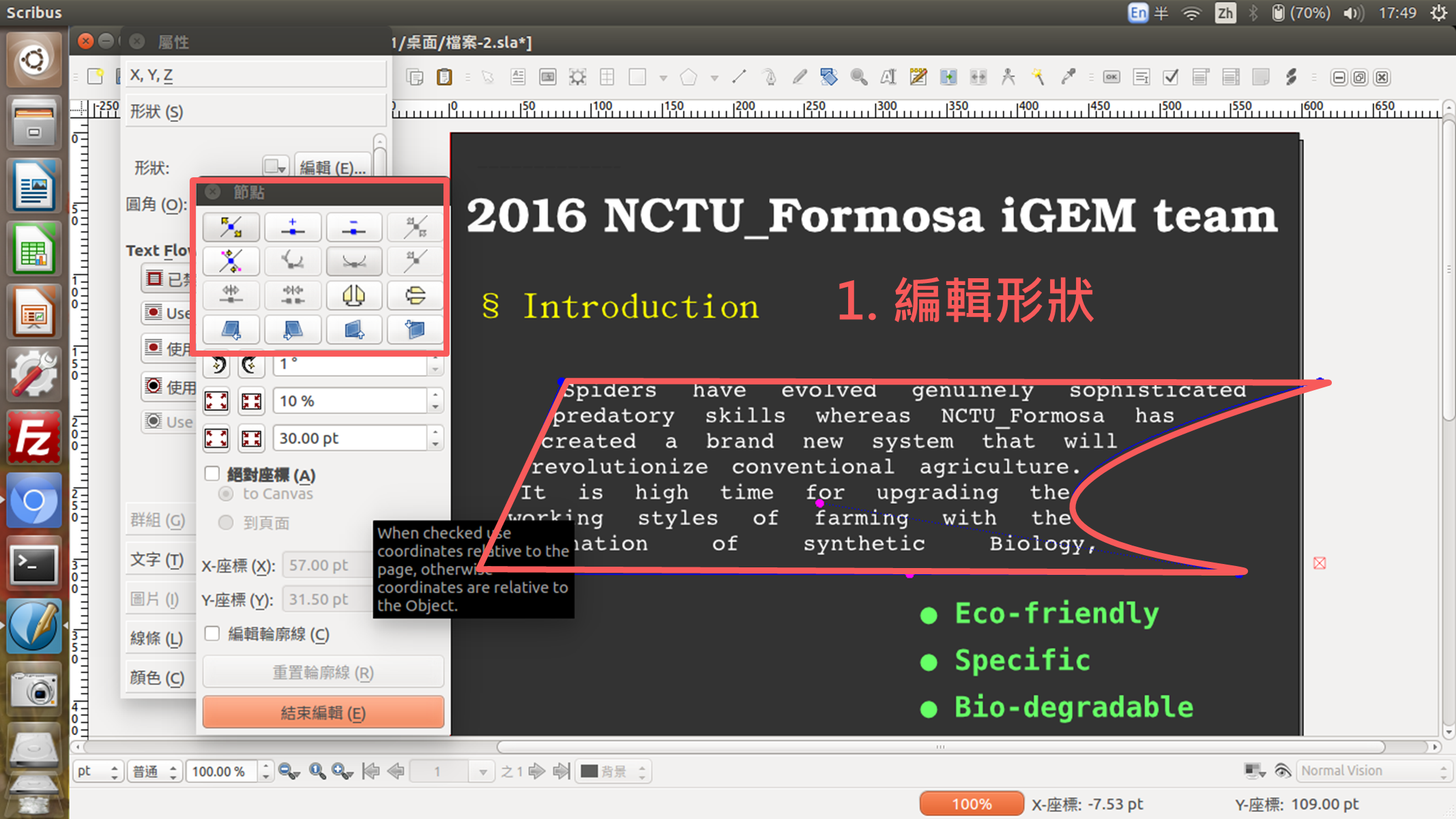The height and width of the screenshot is (819, 1456).
Task: Select the Image Frame tool
Action: (x=548, y=77)
